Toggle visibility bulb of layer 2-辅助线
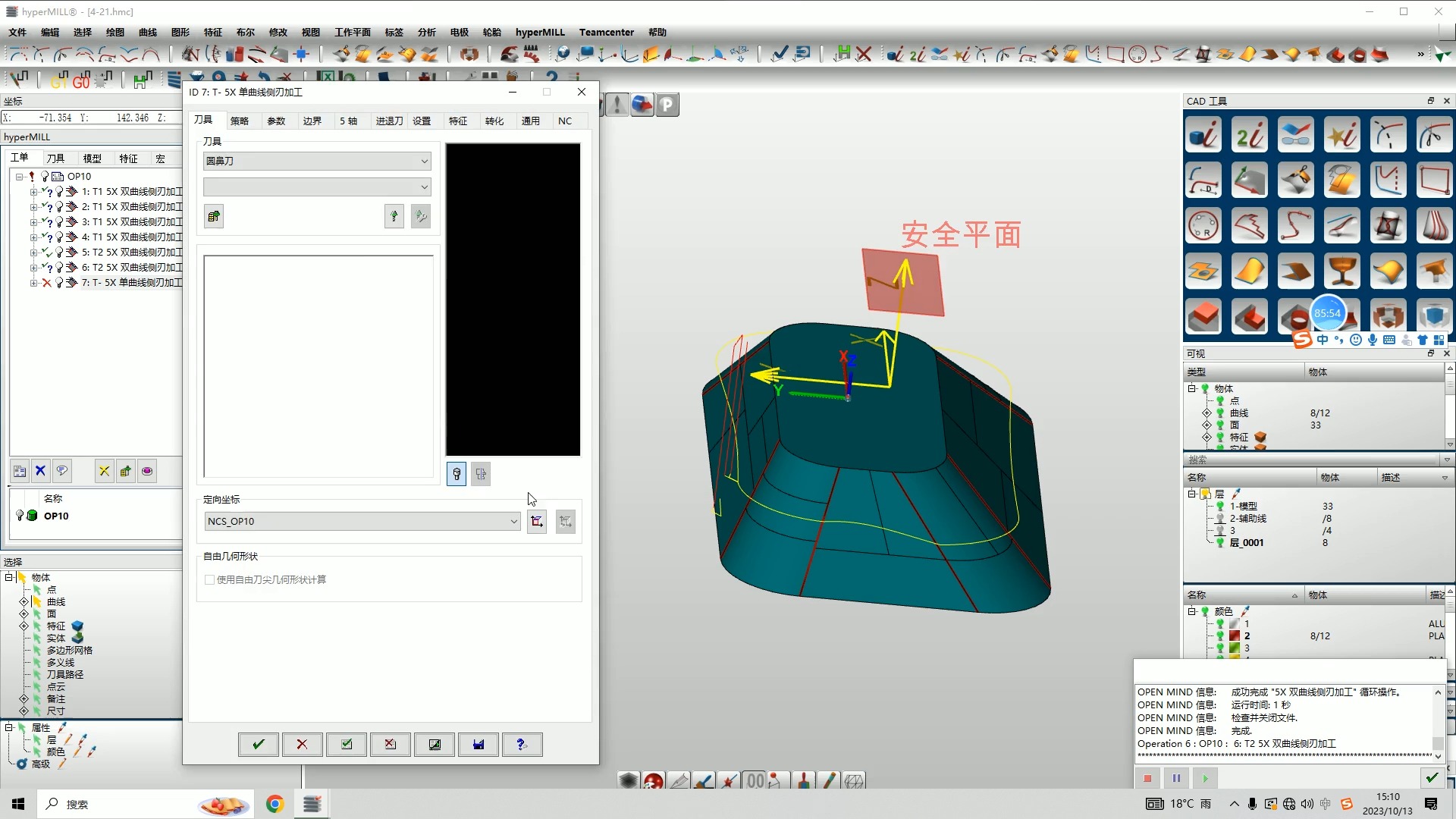 pyautogui.click(x=1220, y=519)
